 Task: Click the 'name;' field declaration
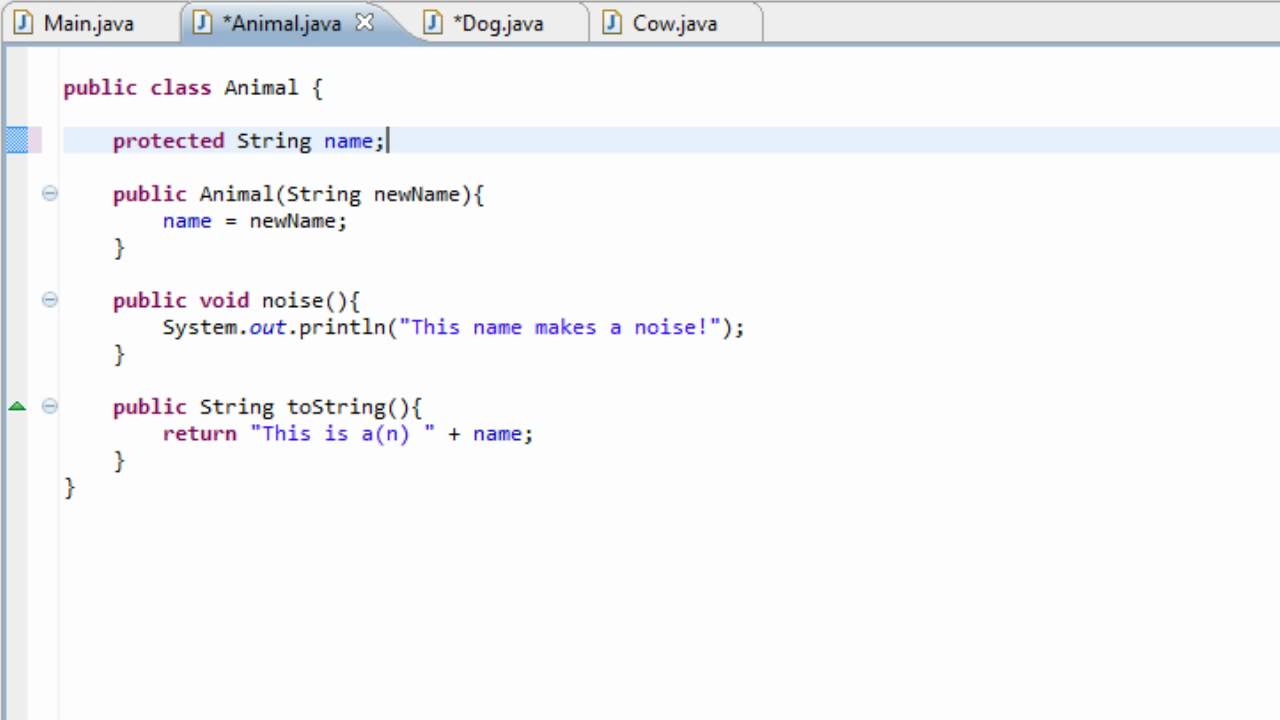tap(354, 141)
